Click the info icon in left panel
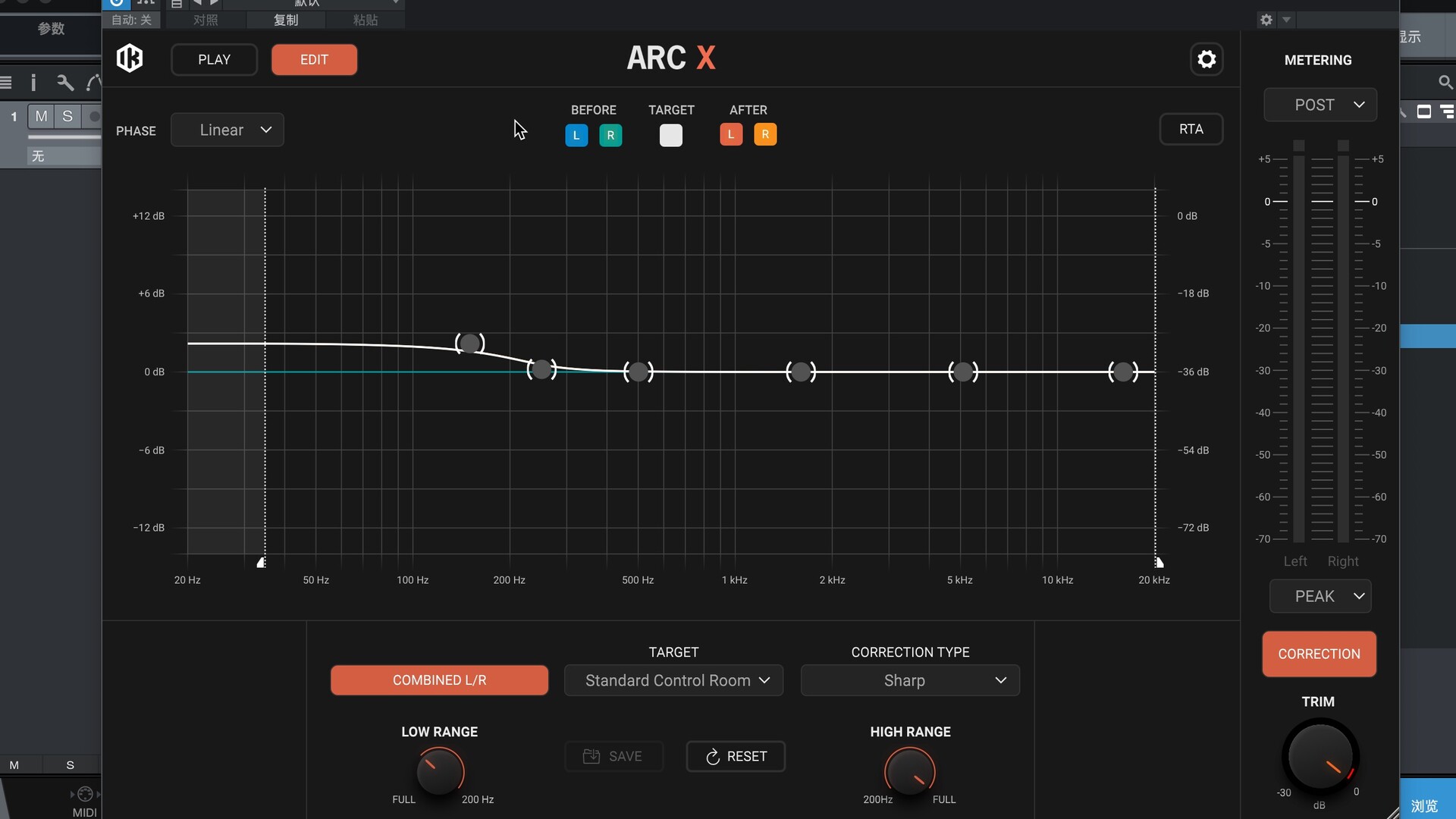Viewport: 1456px width, 819px height. (33, 83)
